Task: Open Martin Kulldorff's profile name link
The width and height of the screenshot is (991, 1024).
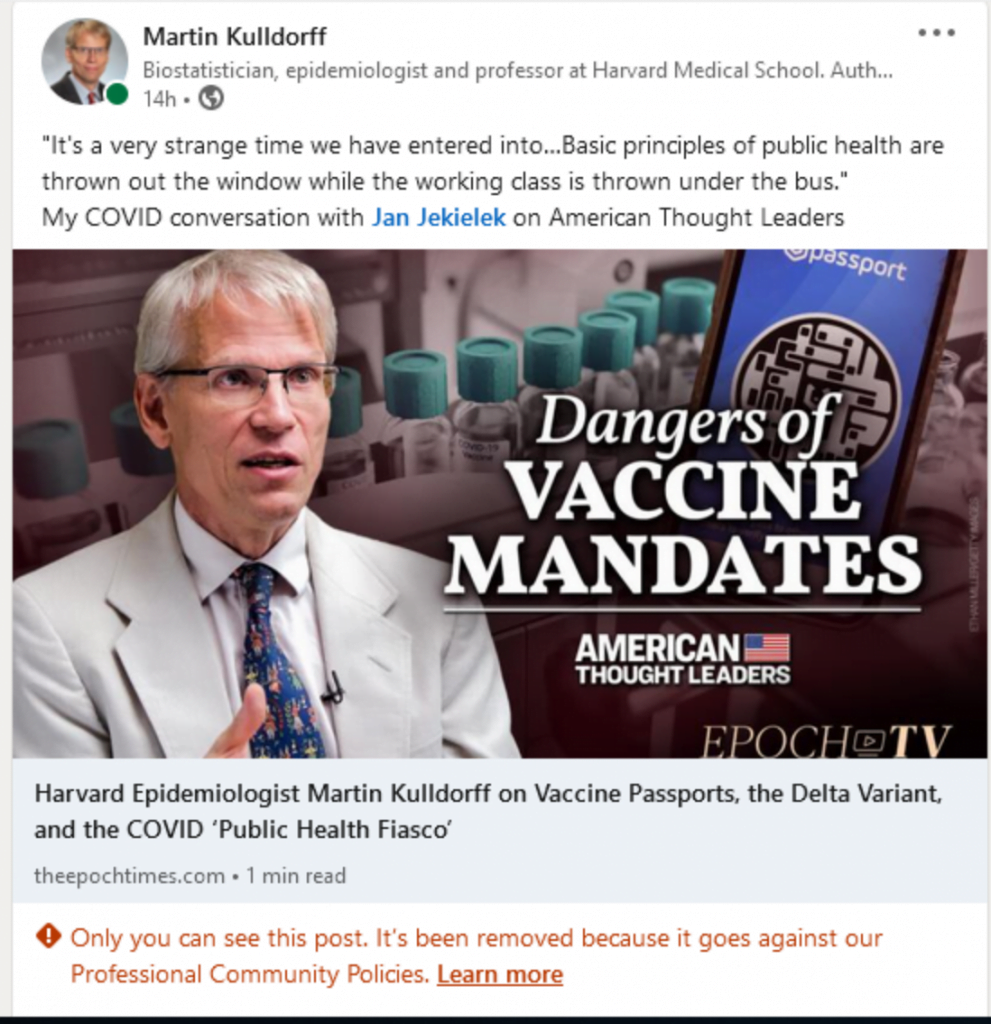Action: (x=235, y=37)
